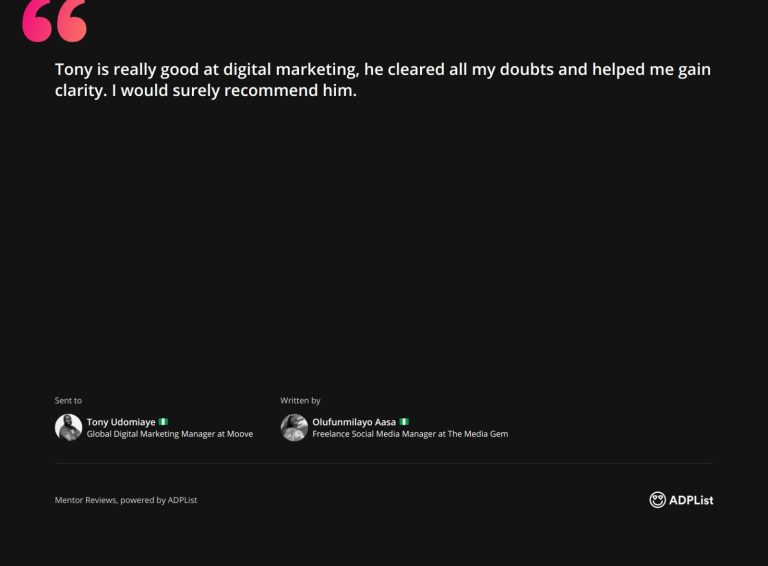768x566 pixels.
Task: Click the "Sent to" label
Action: [x=68, y=401]
